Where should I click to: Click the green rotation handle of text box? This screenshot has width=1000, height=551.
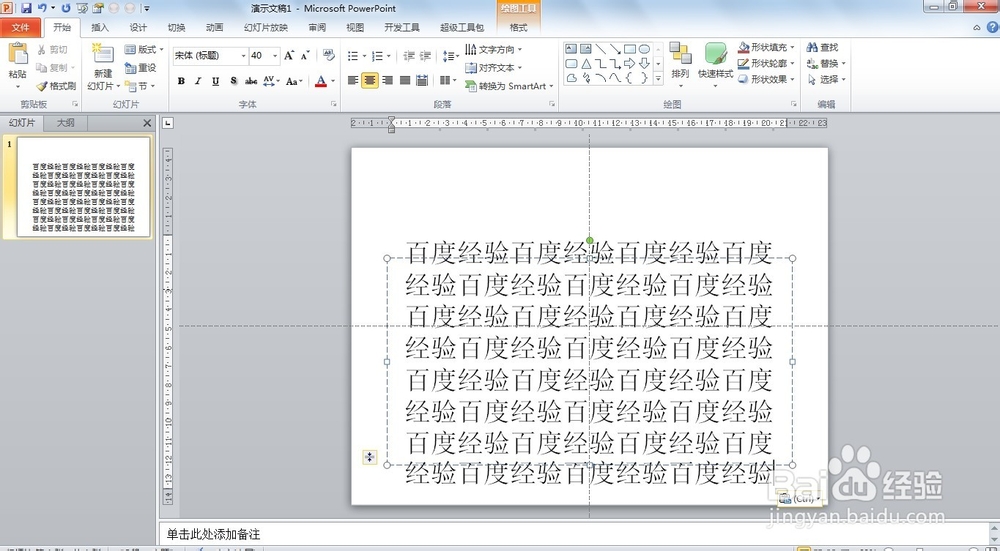pyautogui.click(x=589, y=240)
